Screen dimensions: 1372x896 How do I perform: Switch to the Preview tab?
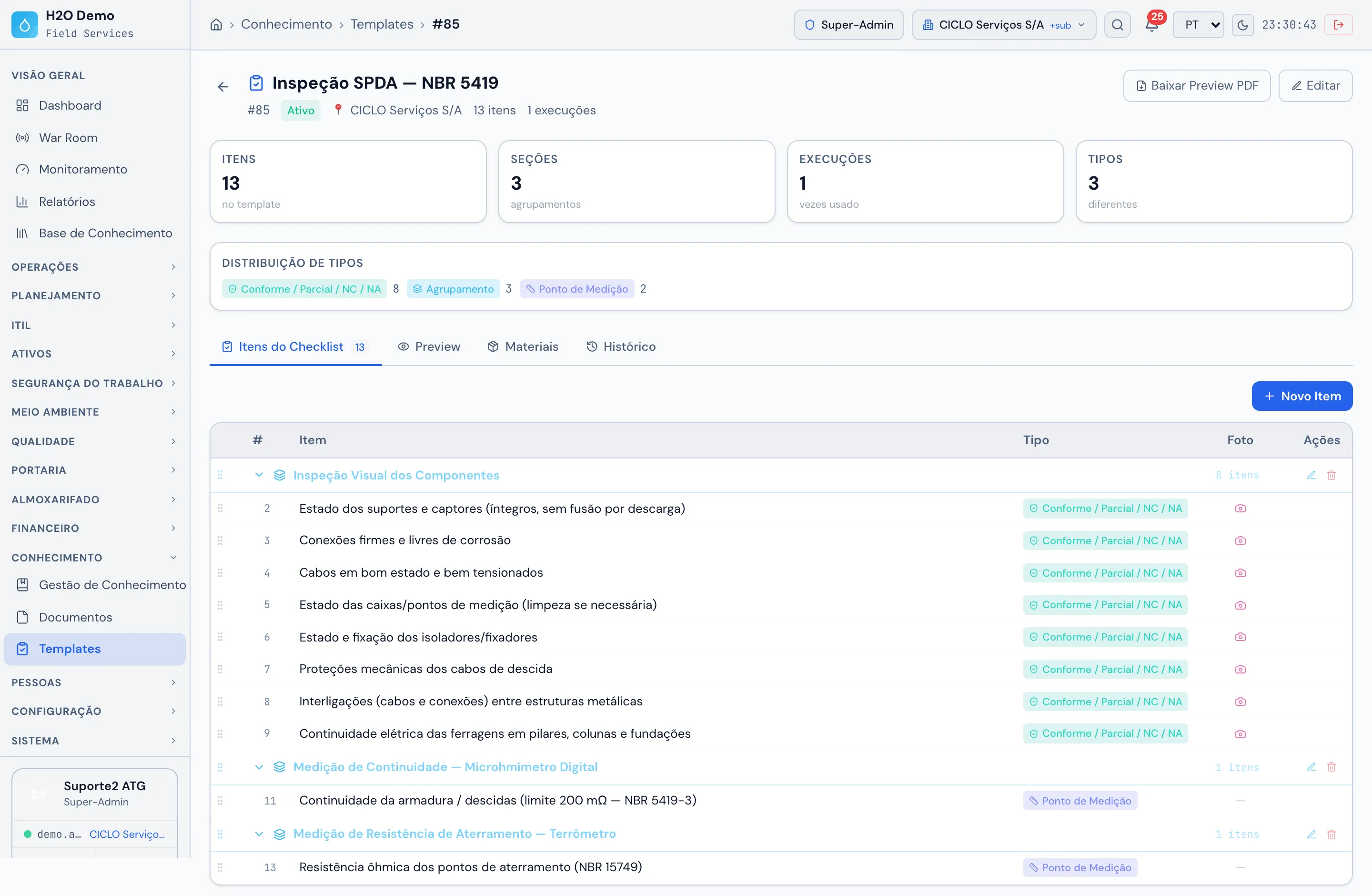429,346
